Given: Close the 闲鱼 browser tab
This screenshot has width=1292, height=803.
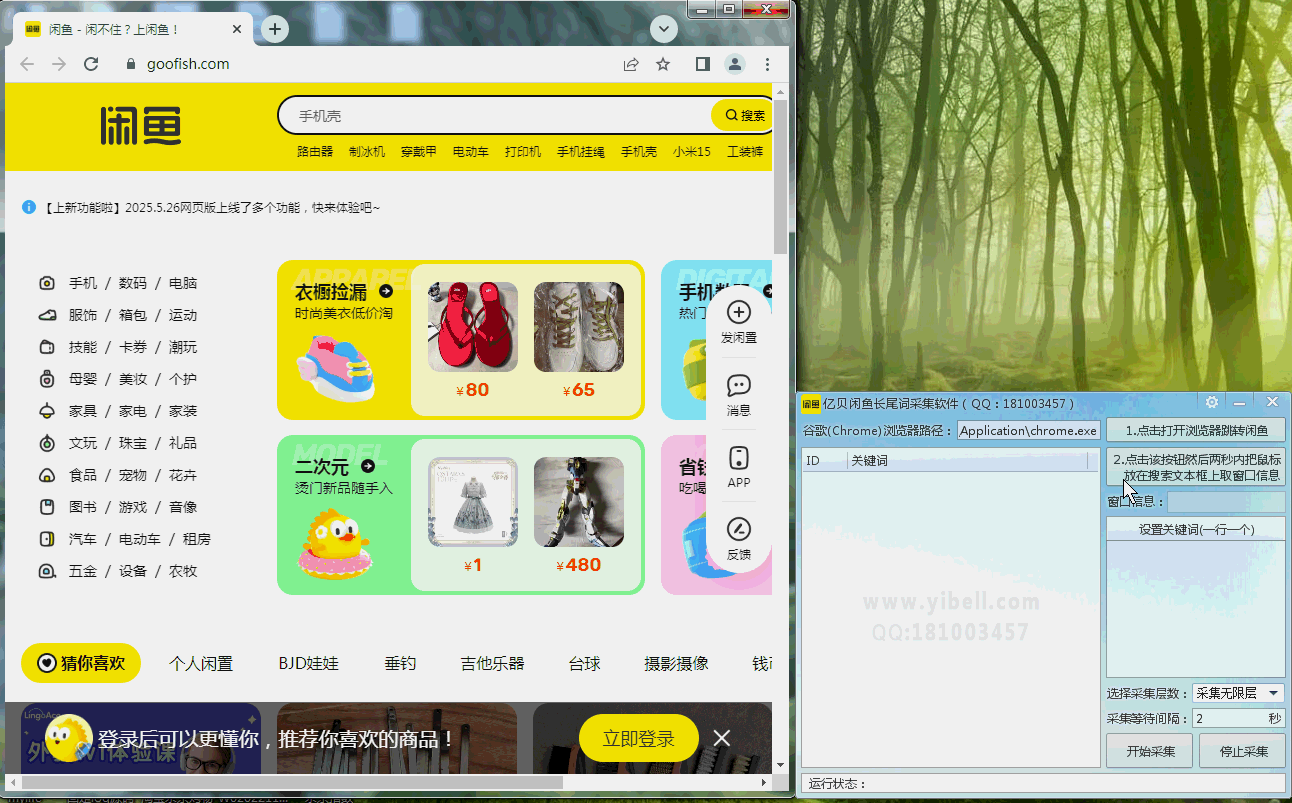Looking at the screenshot, I should (237, 30).
